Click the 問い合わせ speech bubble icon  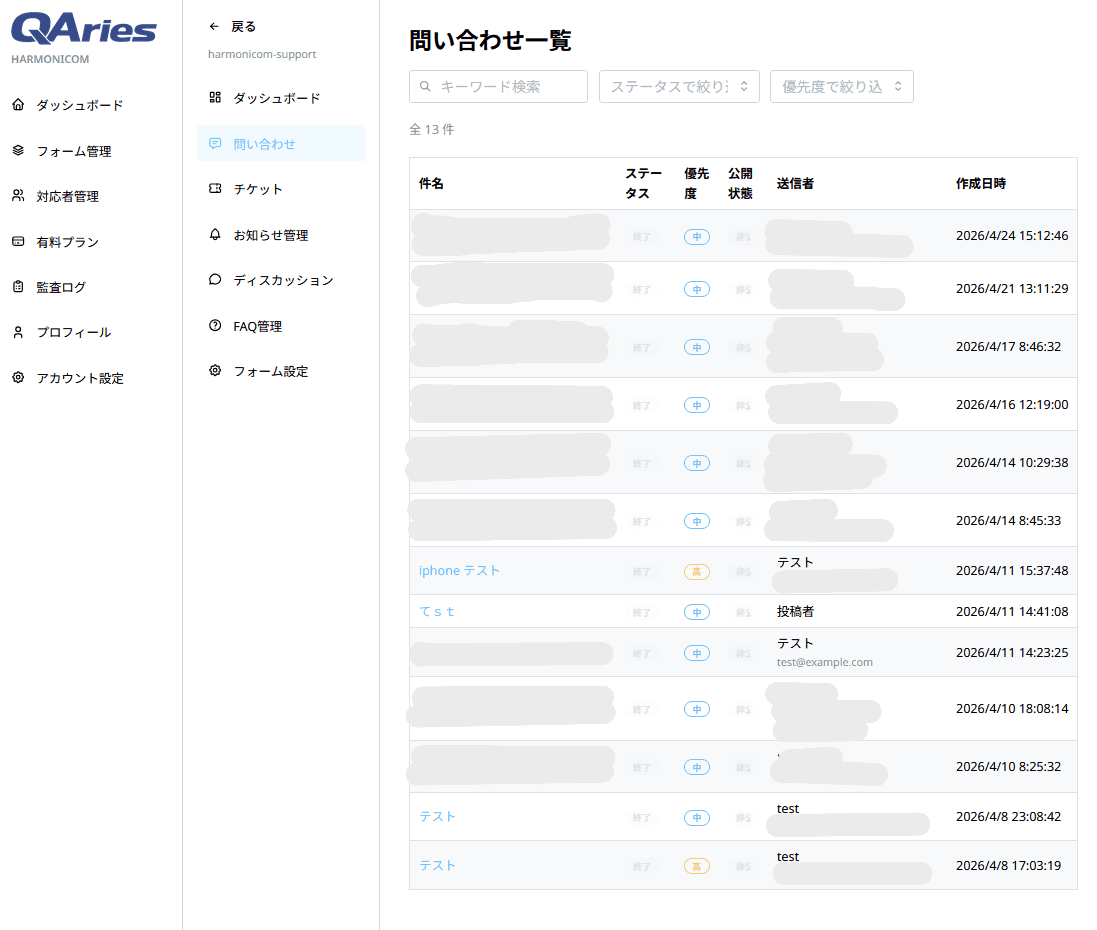tap(214, 143)
